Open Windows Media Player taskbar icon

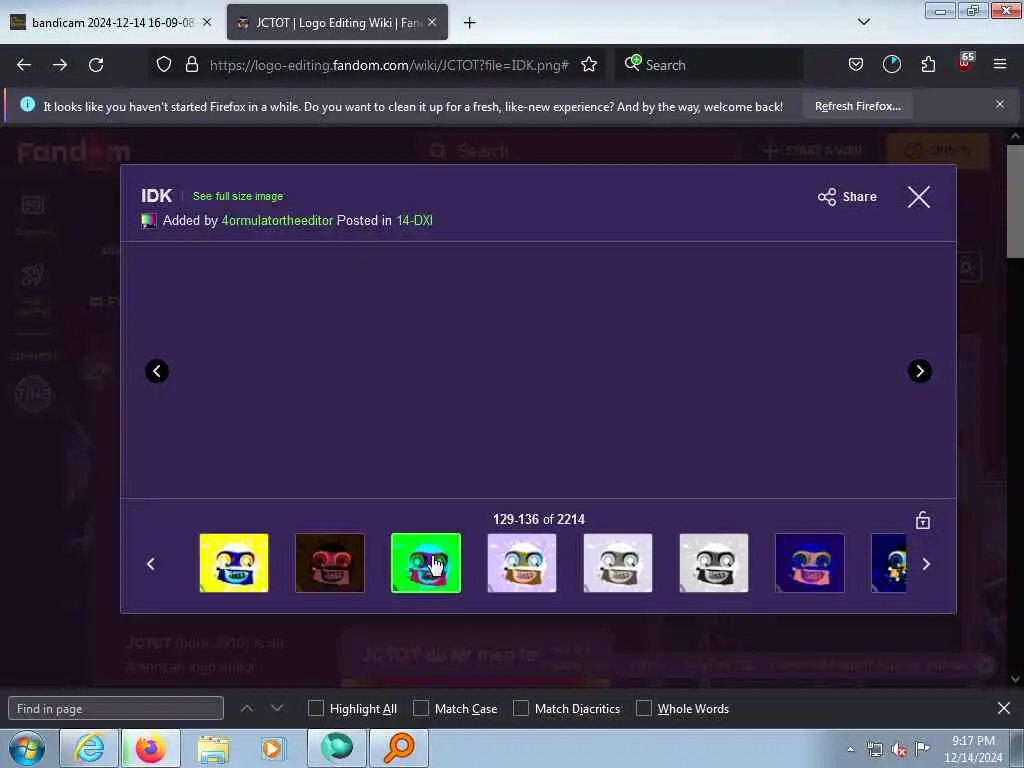coord(272,748)
